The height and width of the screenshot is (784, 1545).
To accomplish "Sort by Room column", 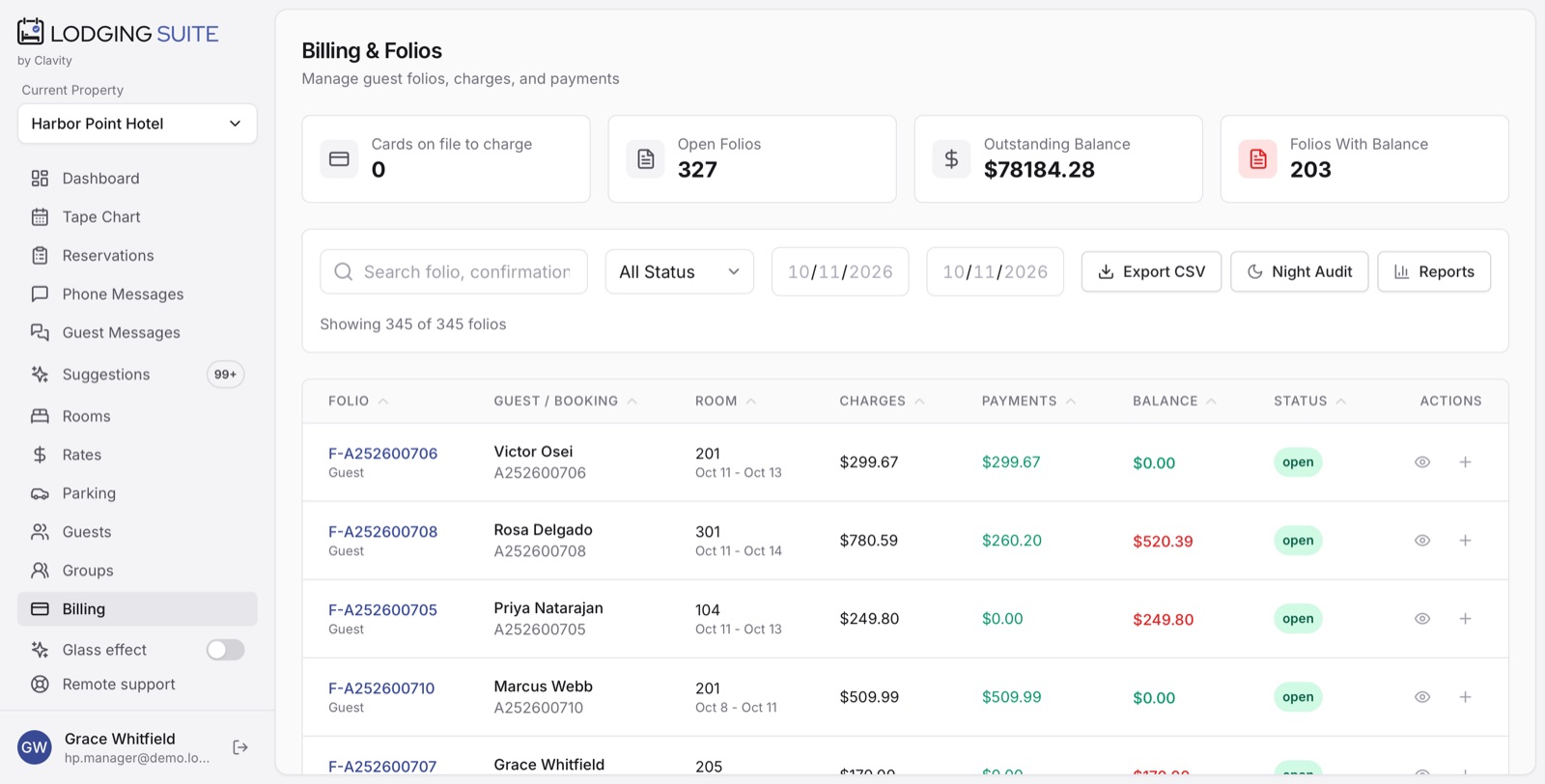I will point(725,401).
